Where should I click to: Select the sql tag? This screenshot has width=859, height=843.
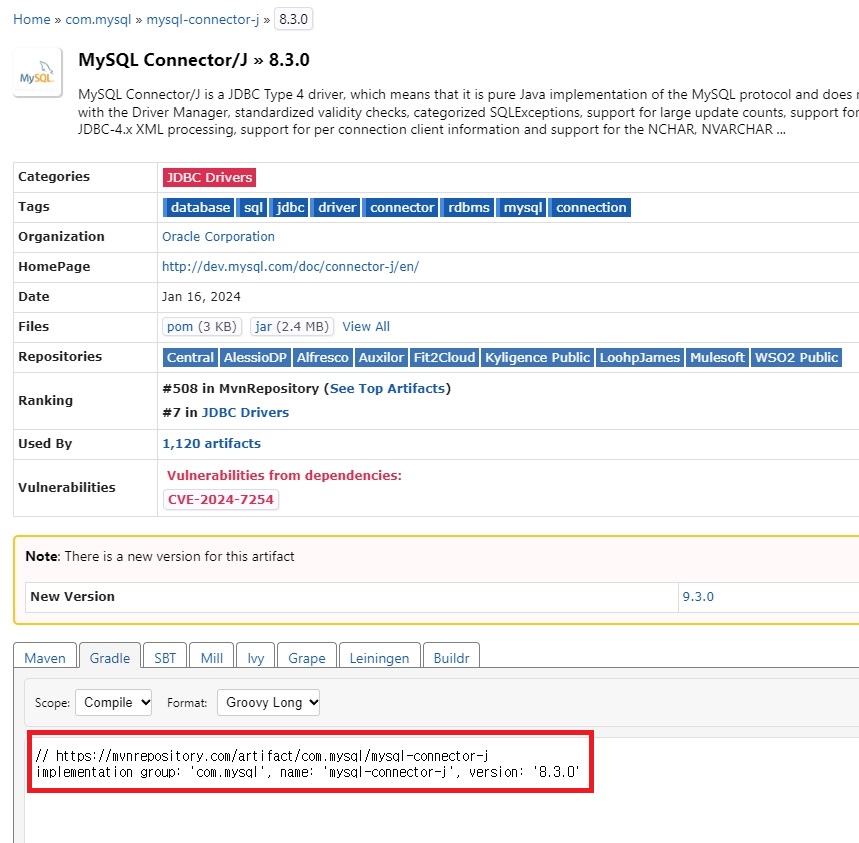[252, 208]
